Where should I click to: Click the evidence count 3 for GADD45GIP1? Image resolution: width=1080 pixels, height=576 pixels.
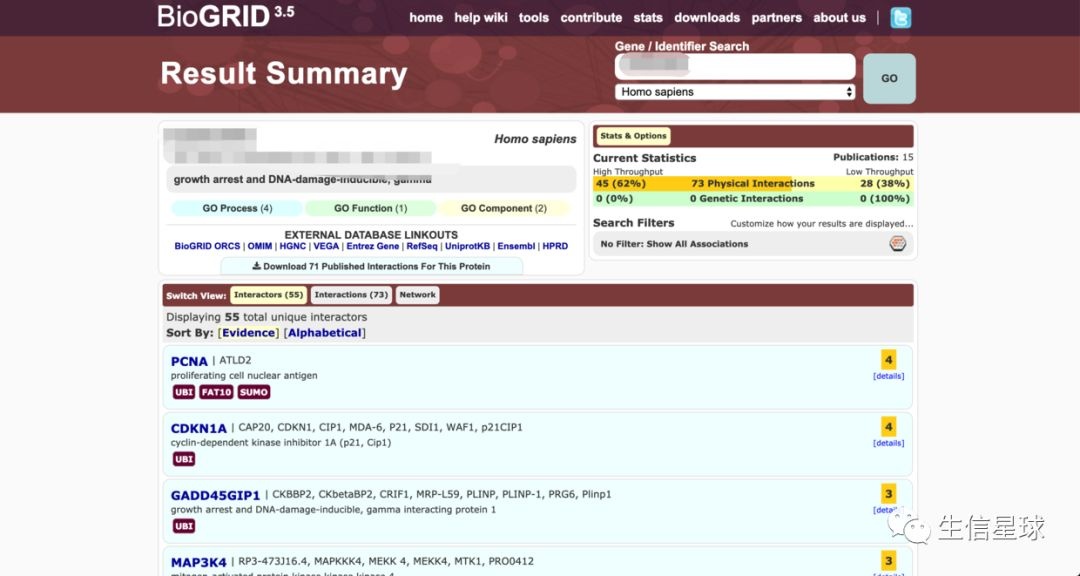click(x=889, y=493)
